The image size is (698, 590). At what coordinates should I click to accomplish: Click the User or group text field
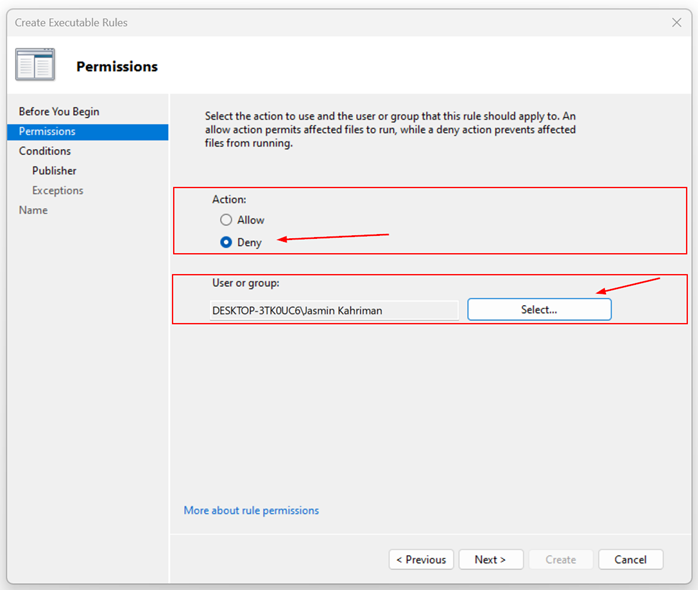click(x=333, y=310)
